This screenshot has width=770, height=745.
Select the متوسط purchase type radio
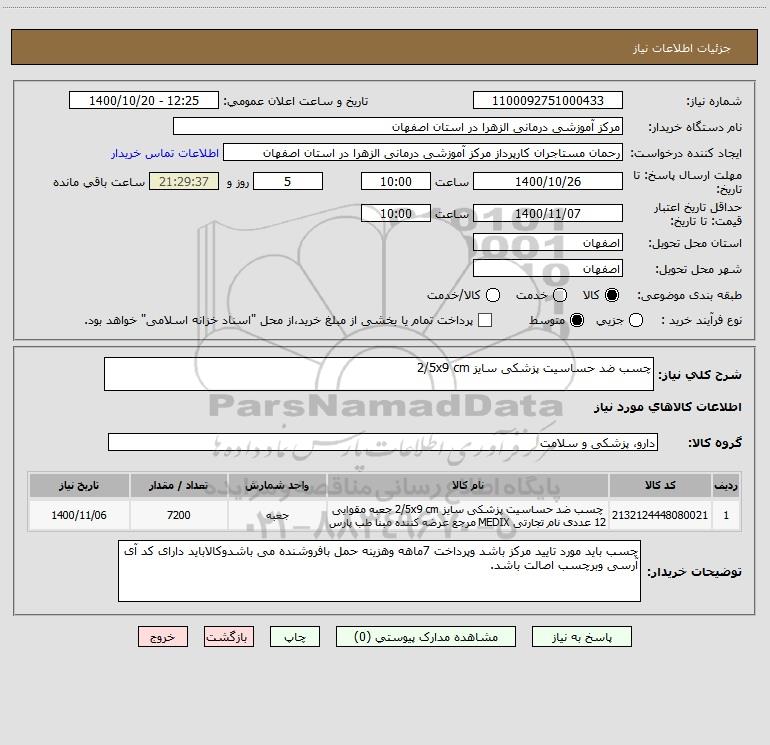pos(577,321)
